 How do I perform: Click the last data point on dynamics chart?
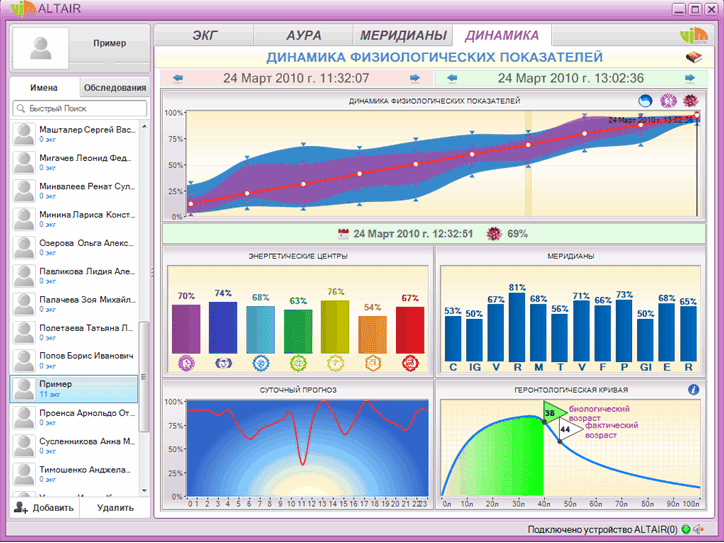point(697,115)
